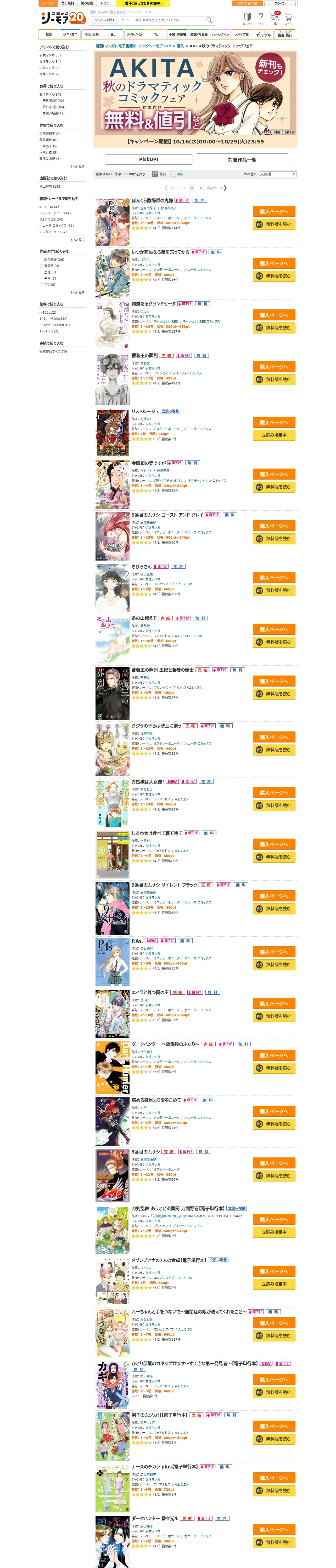Click the シーモア 20th logo
This screenshot has width=336, height=1568.
[63, 19]
